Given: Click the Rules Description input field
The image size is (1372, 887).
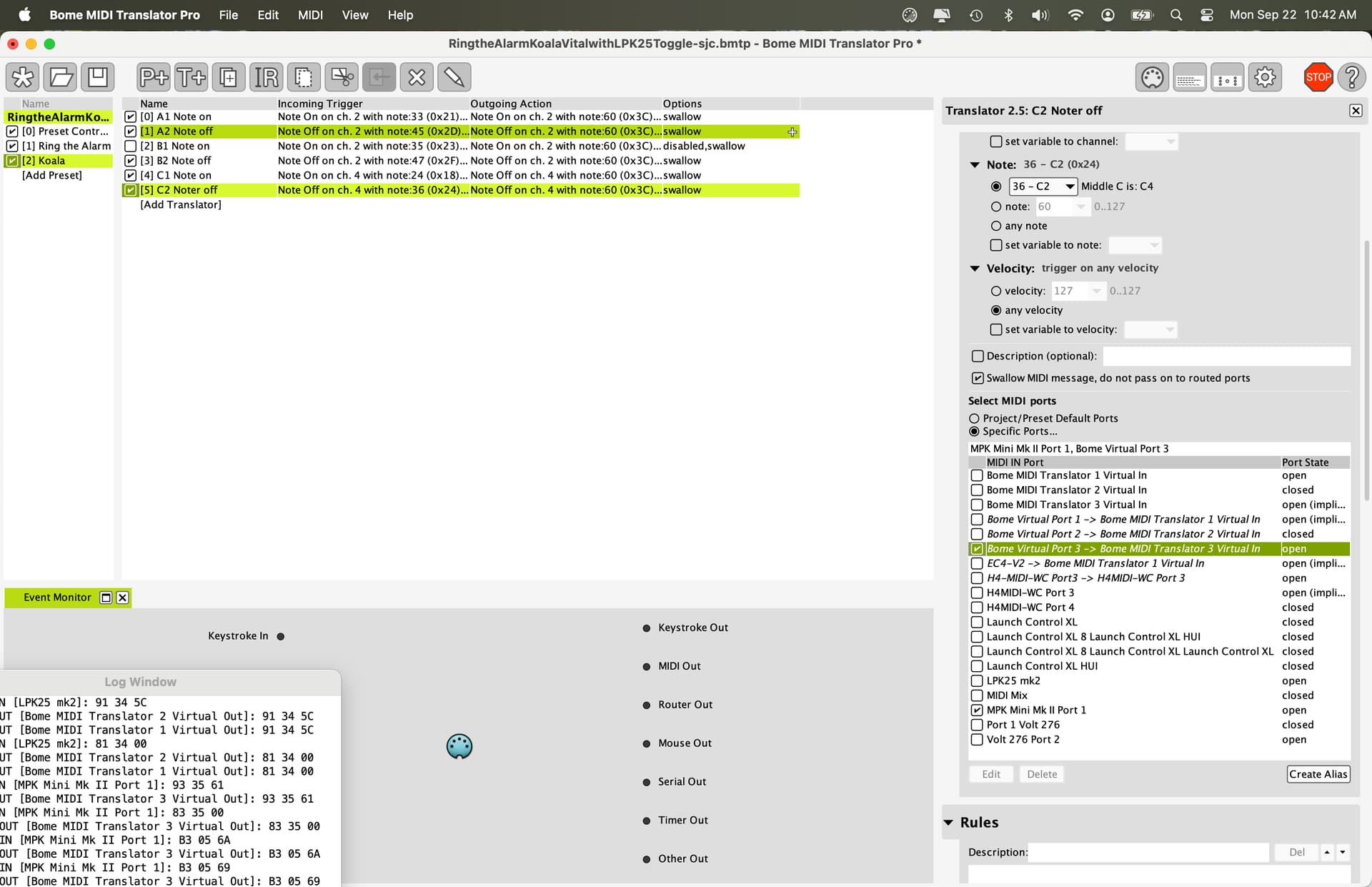Looking at the screenshot, I should 1148,852.
